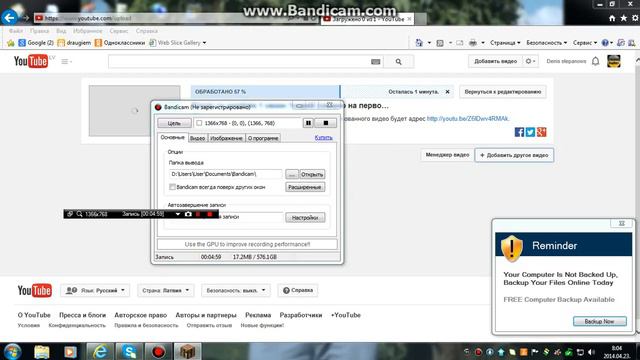Expand the language Русский dropdown
This screenshot has width=640, height=360.
96,291
